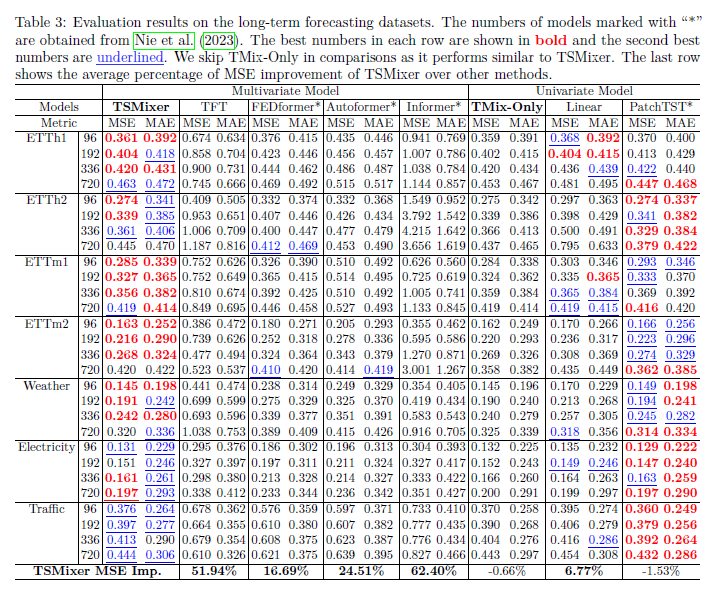
Task: Click the 'Electricity' dataset label
Action: click(x=46, y=447)
